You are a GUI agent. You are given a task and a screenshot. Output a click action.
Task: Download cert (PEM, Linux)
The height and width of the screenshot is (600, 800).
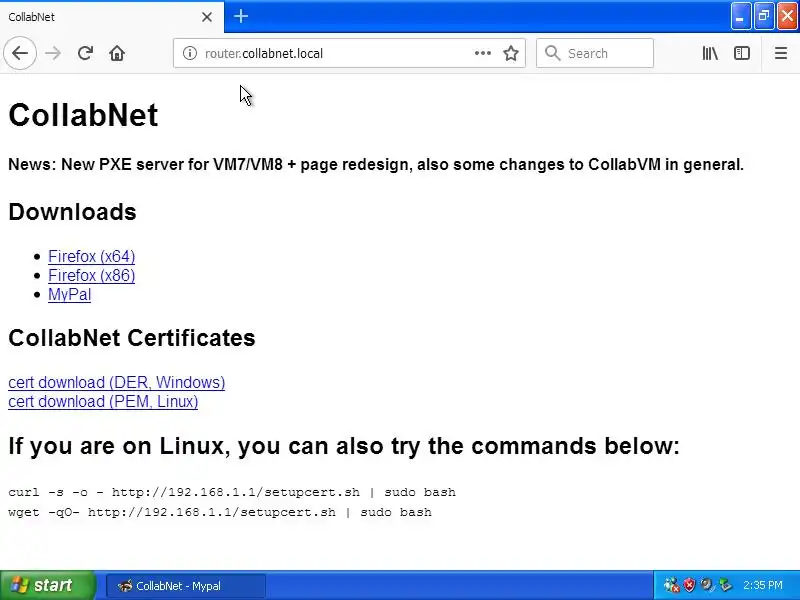pos(103,402)
